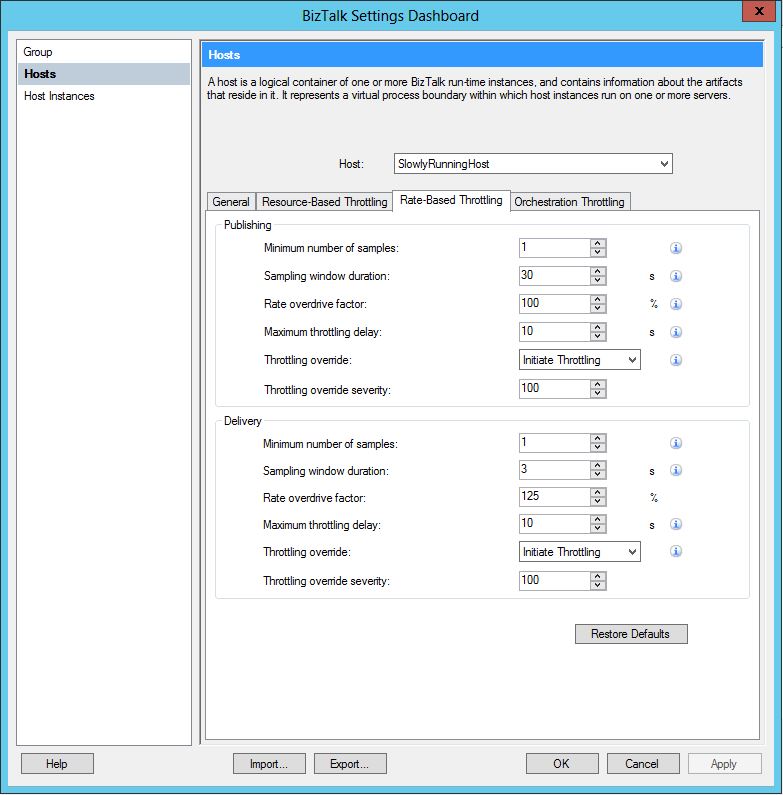Click Delivery Maximum throttling delay field
783x795 pixels.
point(555,524)
